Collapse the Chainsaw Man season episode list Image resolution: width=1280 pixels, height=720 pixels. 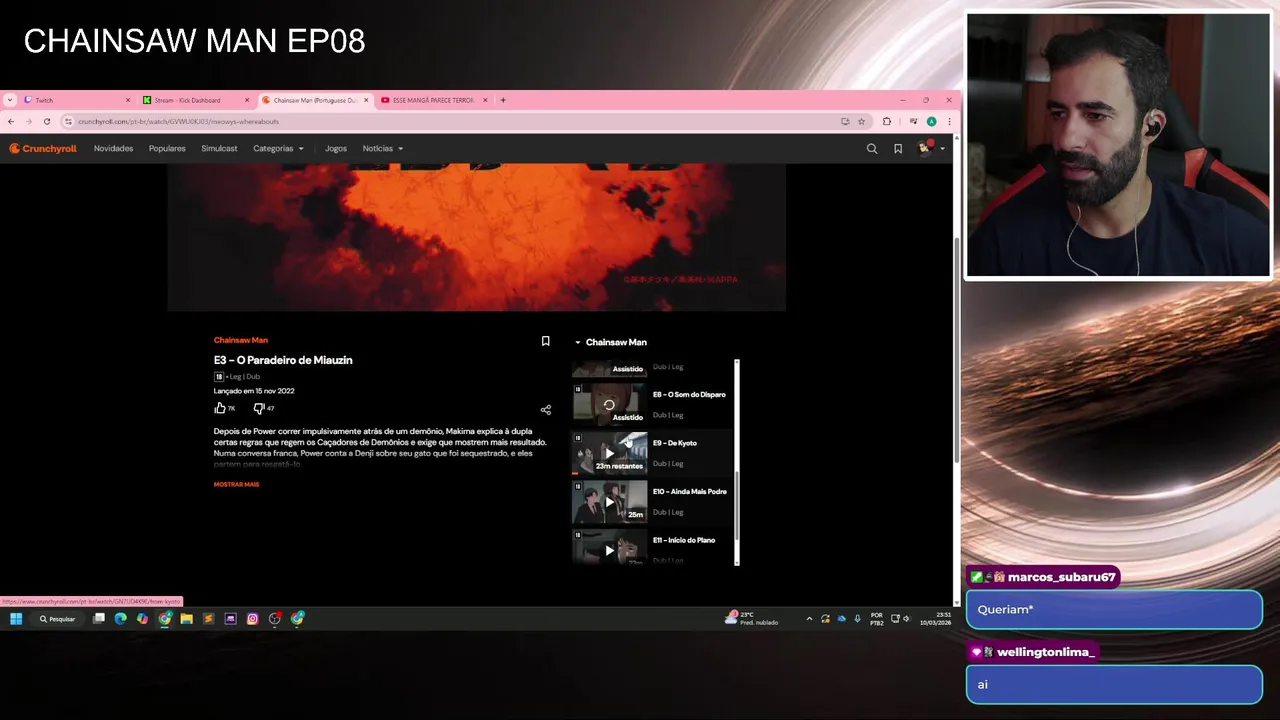[610, 342]
